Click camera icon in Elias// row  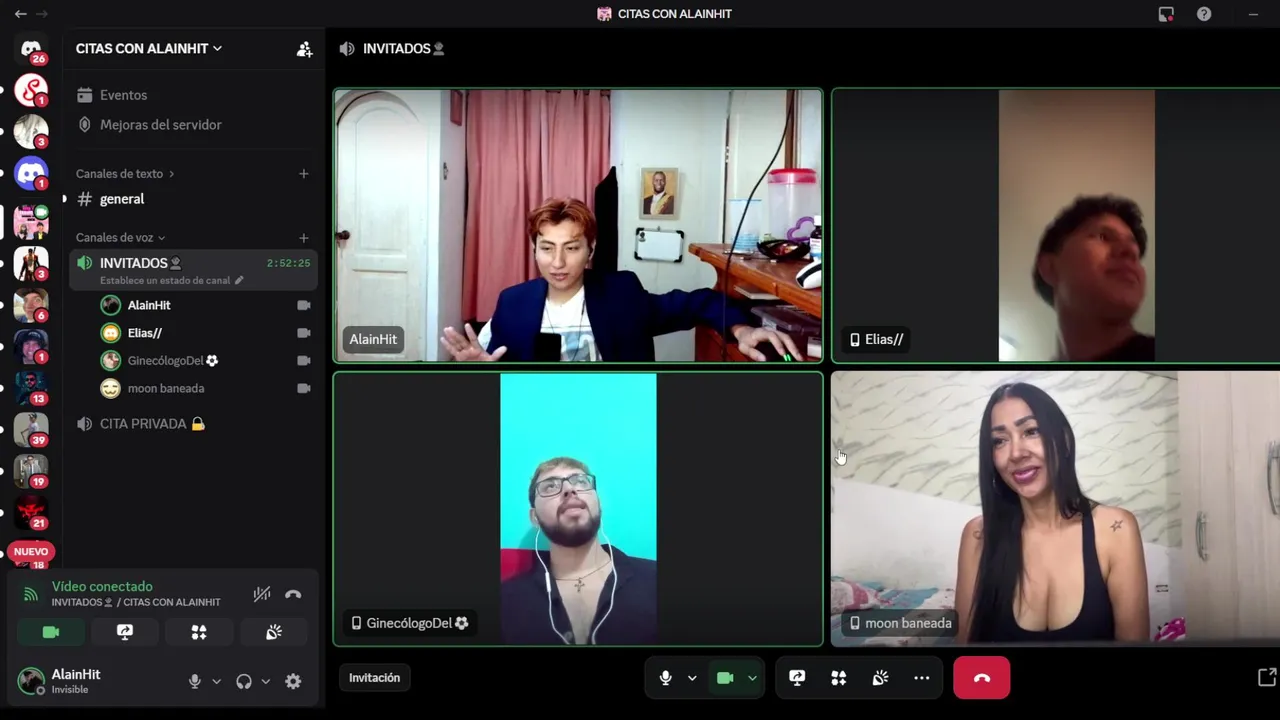[304, 333]
